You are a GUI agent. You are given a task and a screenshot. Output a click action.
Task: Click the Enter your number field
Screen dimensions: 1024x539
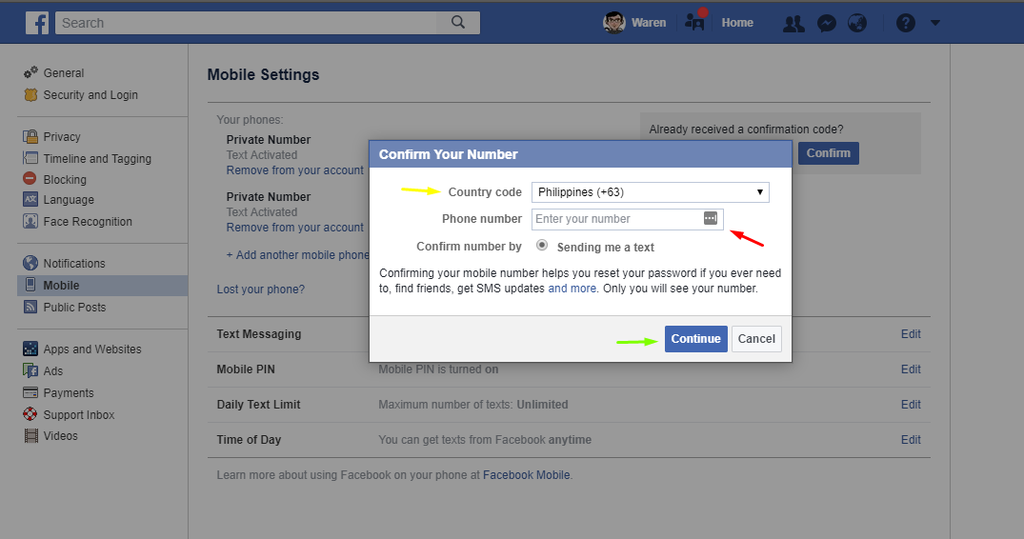click(x=627, y=219)
